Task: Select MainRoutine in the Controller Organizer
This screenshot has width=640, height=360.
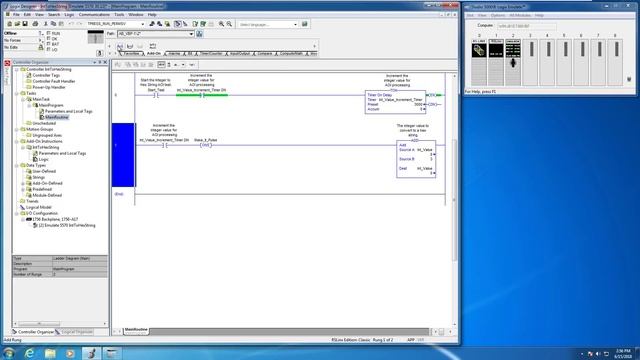Action: click(x=57, y=117)
